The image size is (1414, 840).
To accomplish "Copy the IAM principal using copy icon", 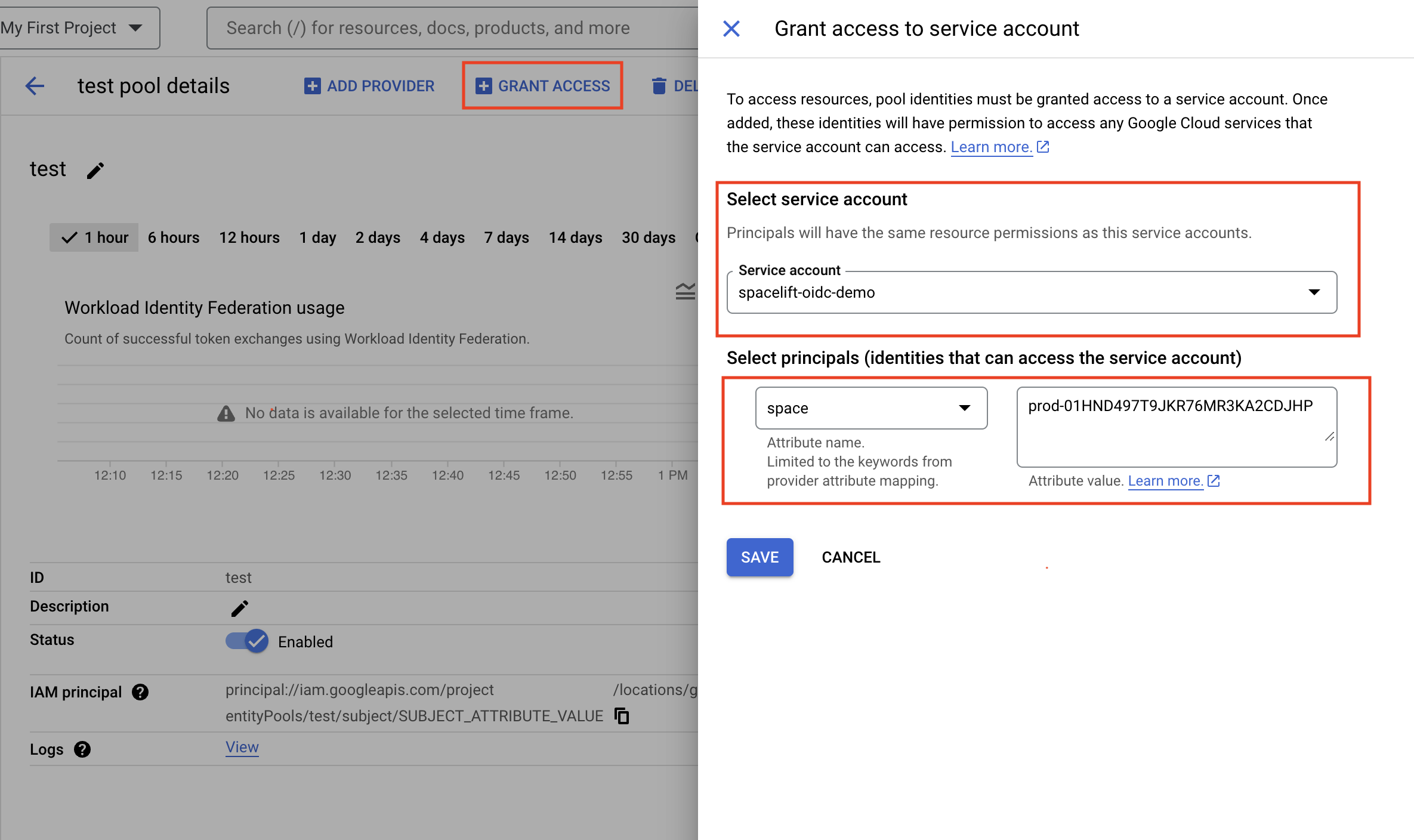I will click(621, 715).
